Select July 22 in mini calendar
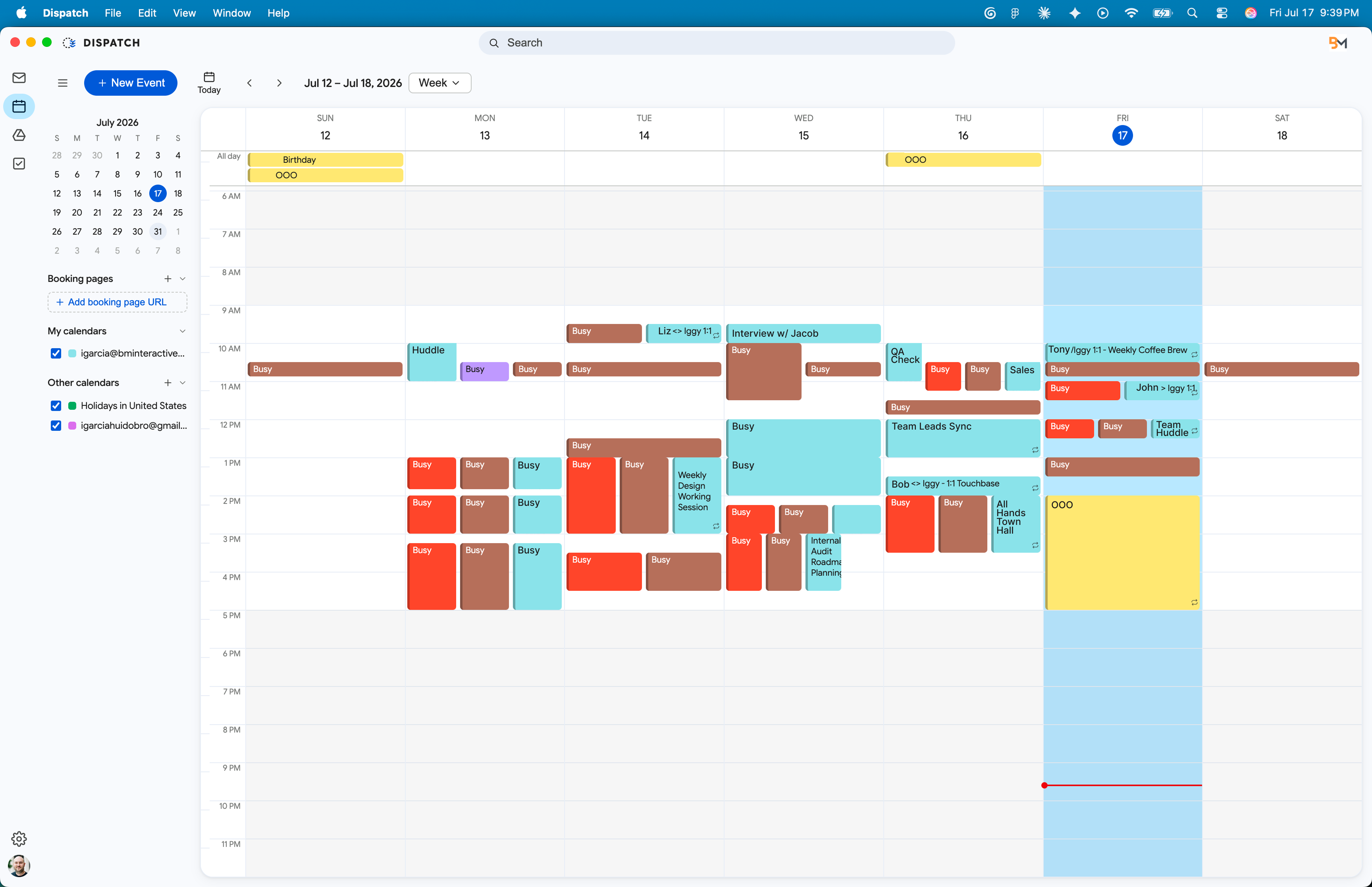This screenshot has width=1372, height=887. [x=118, y=212]
